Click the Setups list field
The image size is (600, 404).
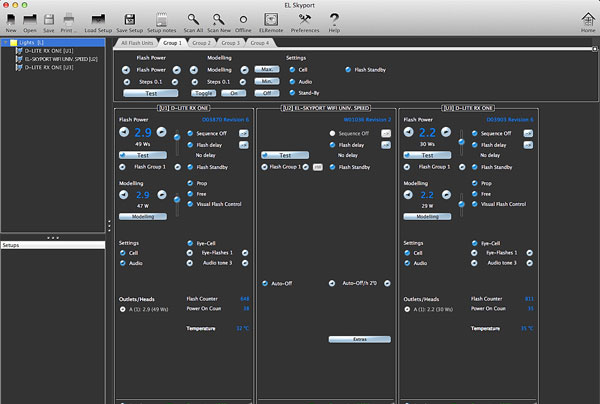coord(53,245)
